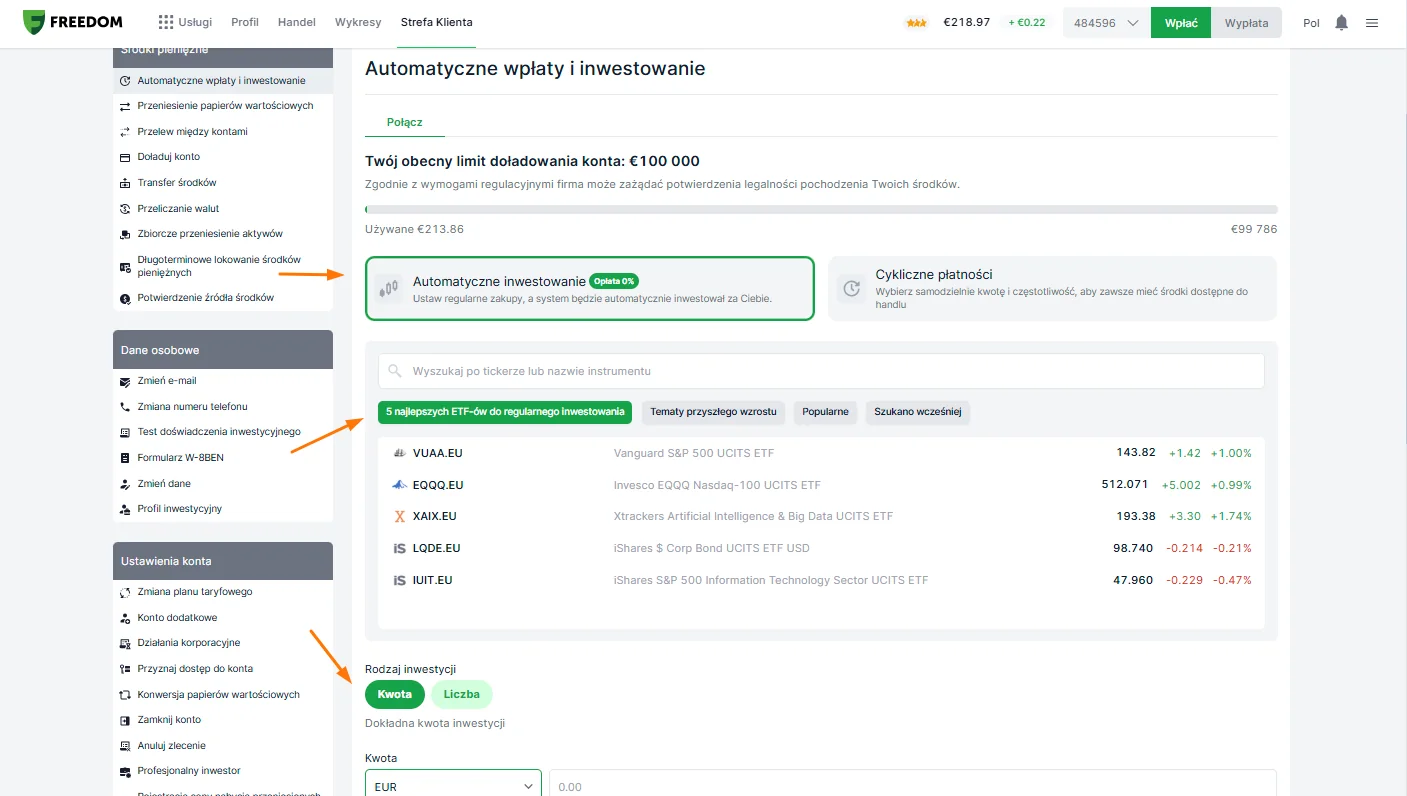This screenshot has width=1407, height=796.
Task: Click Zmiana numeru telefonu phone icon
Action: 125,407
